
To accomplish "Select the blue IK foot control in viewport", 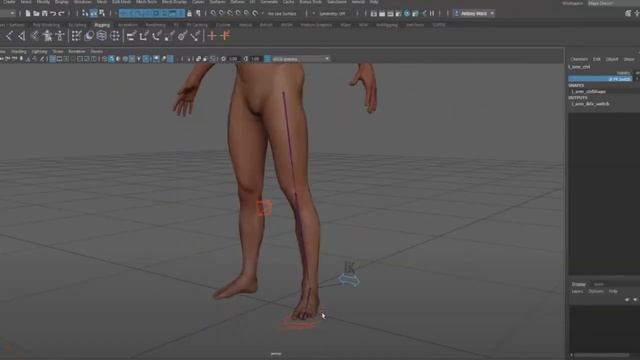I will click(349, 280).
